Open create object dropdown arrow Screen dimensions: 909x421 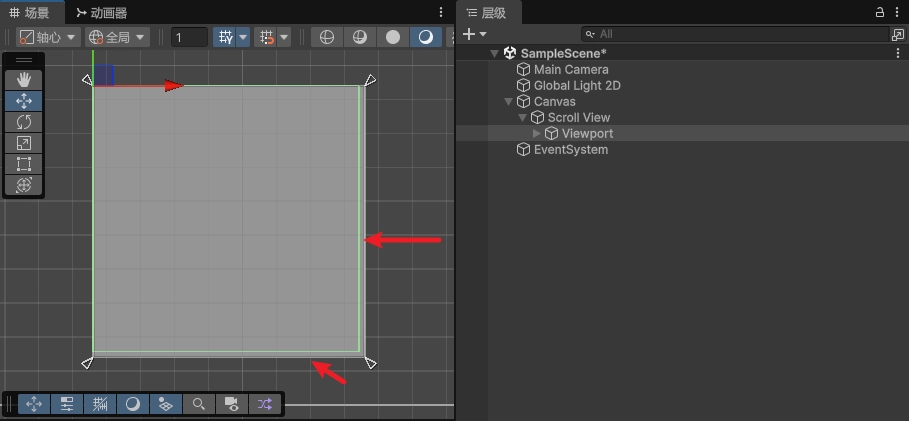click(x=483, y=34)
